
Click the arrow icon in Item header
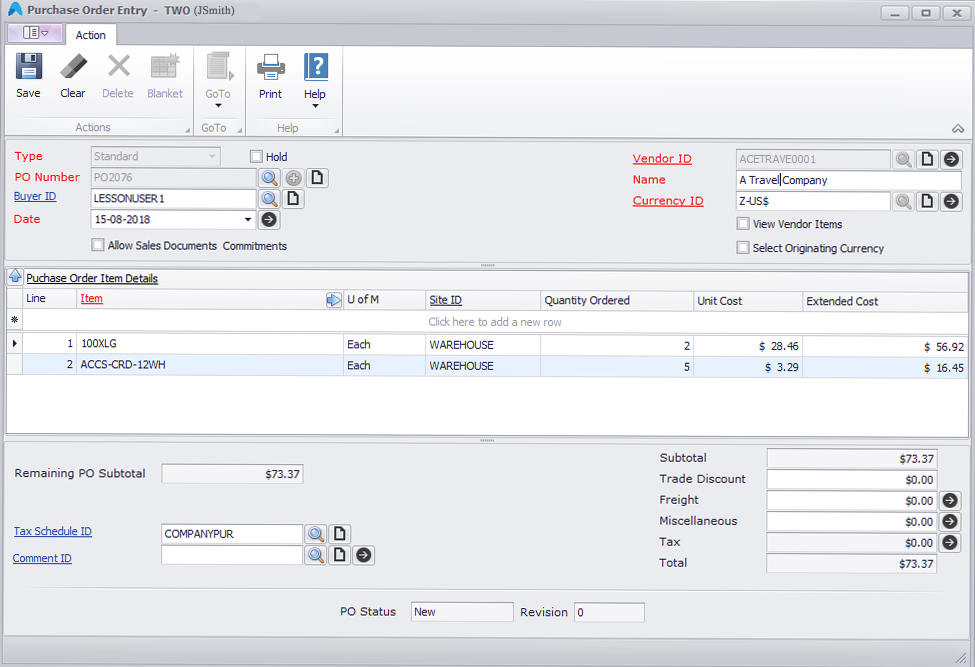click(334, 300)
